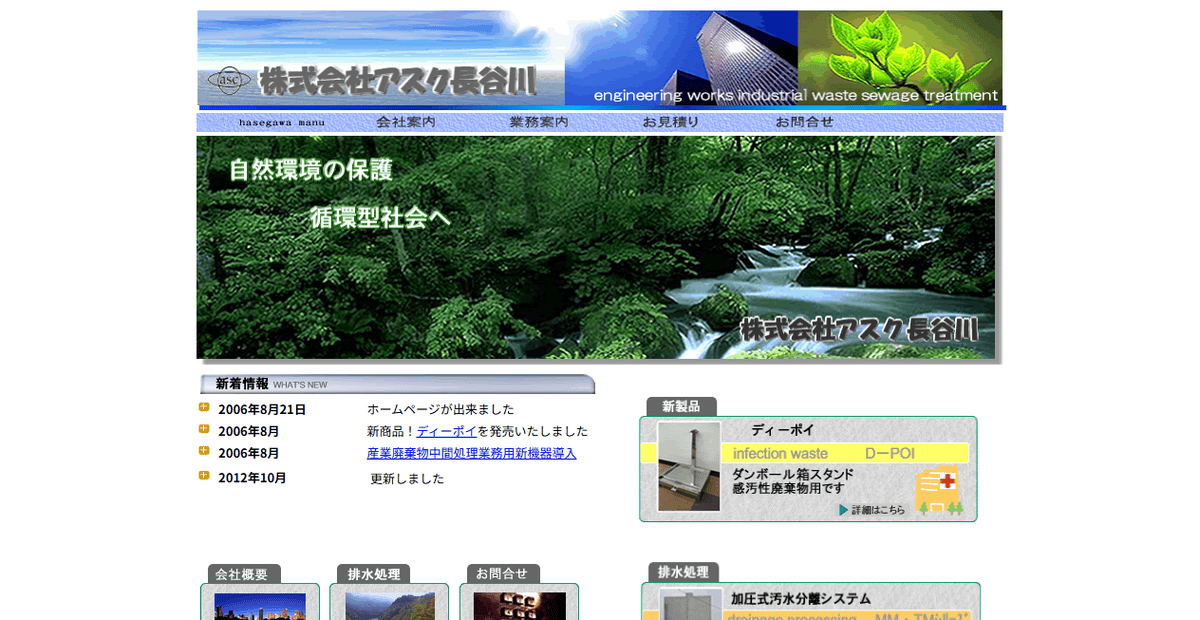
Task: Click the hasegawa manu navigation label
Action: pyautogui.click(x=284, y=121)
